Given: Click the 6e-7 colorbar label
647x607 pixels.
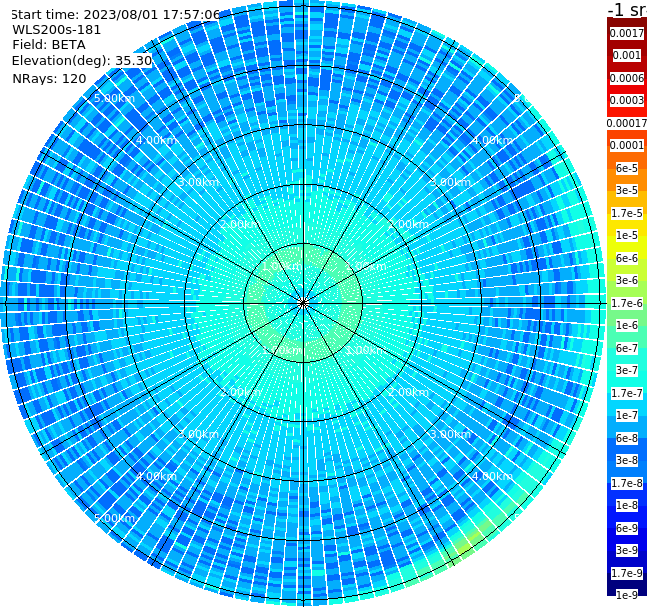Looking at the screenshot, I should [627, 348].
